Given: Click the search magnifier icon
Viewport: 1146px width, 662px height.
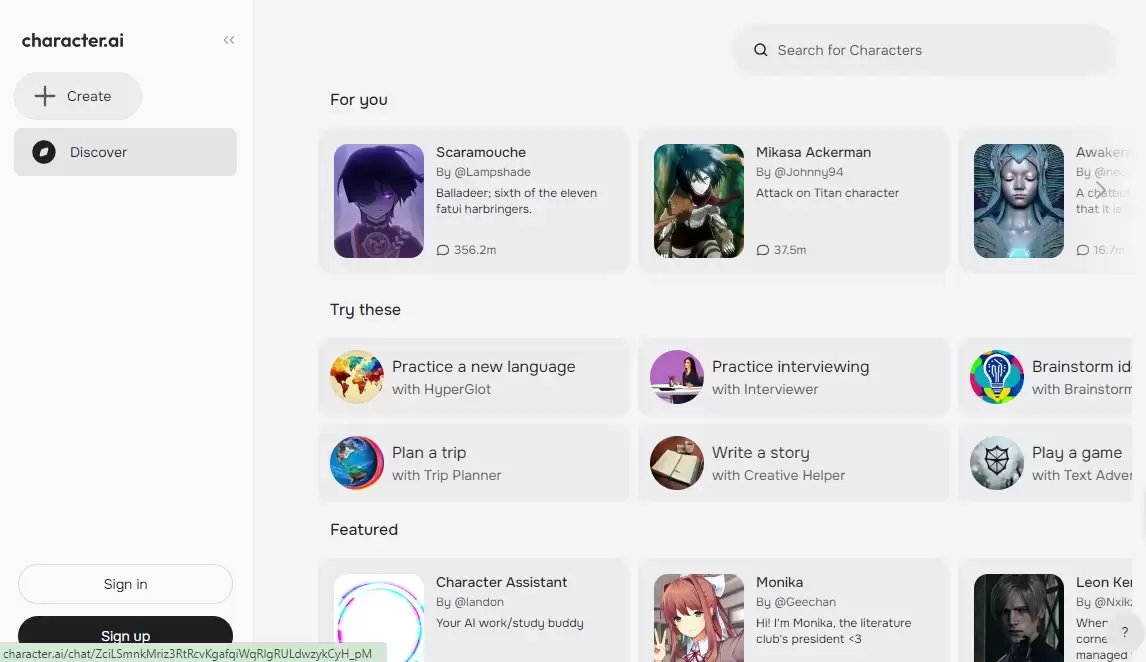Looking at the screenshot, I should [x=761, y=50].
